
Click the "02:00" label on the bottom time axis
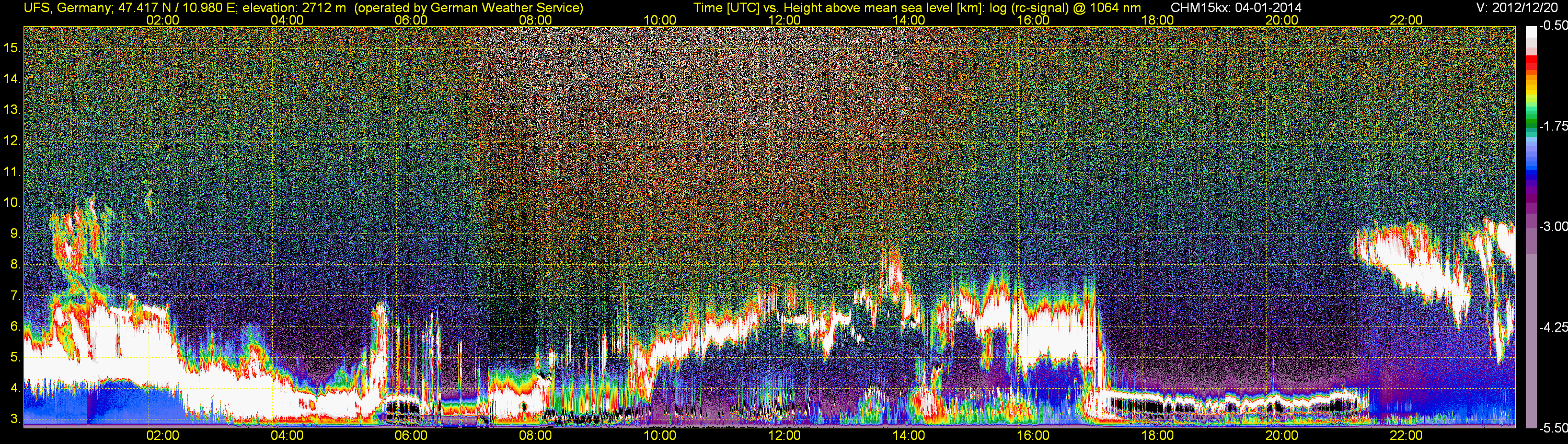point(163,436)
